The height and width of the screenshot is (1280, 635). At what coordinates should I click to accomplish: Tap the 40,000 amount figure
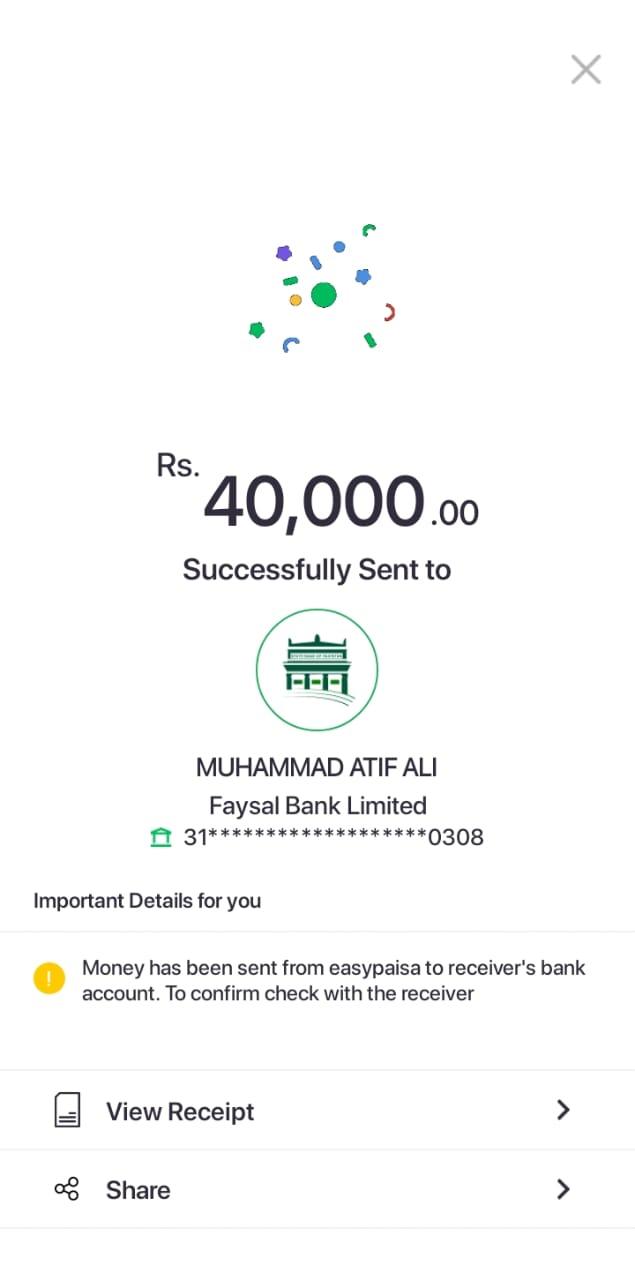tap(314, 501)
